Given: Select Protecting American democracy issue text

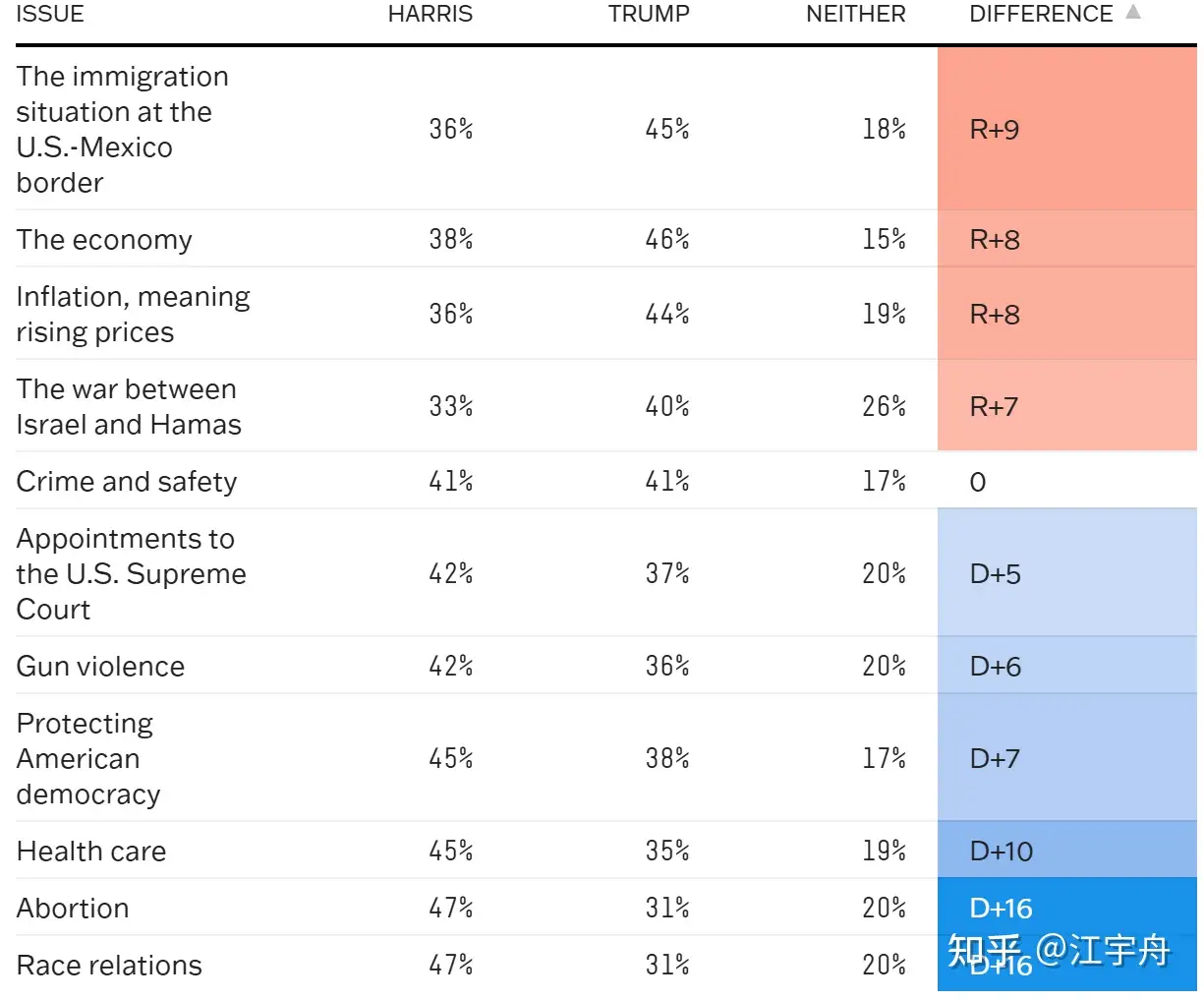Looking at the screenshot, I should coord(88,758).
